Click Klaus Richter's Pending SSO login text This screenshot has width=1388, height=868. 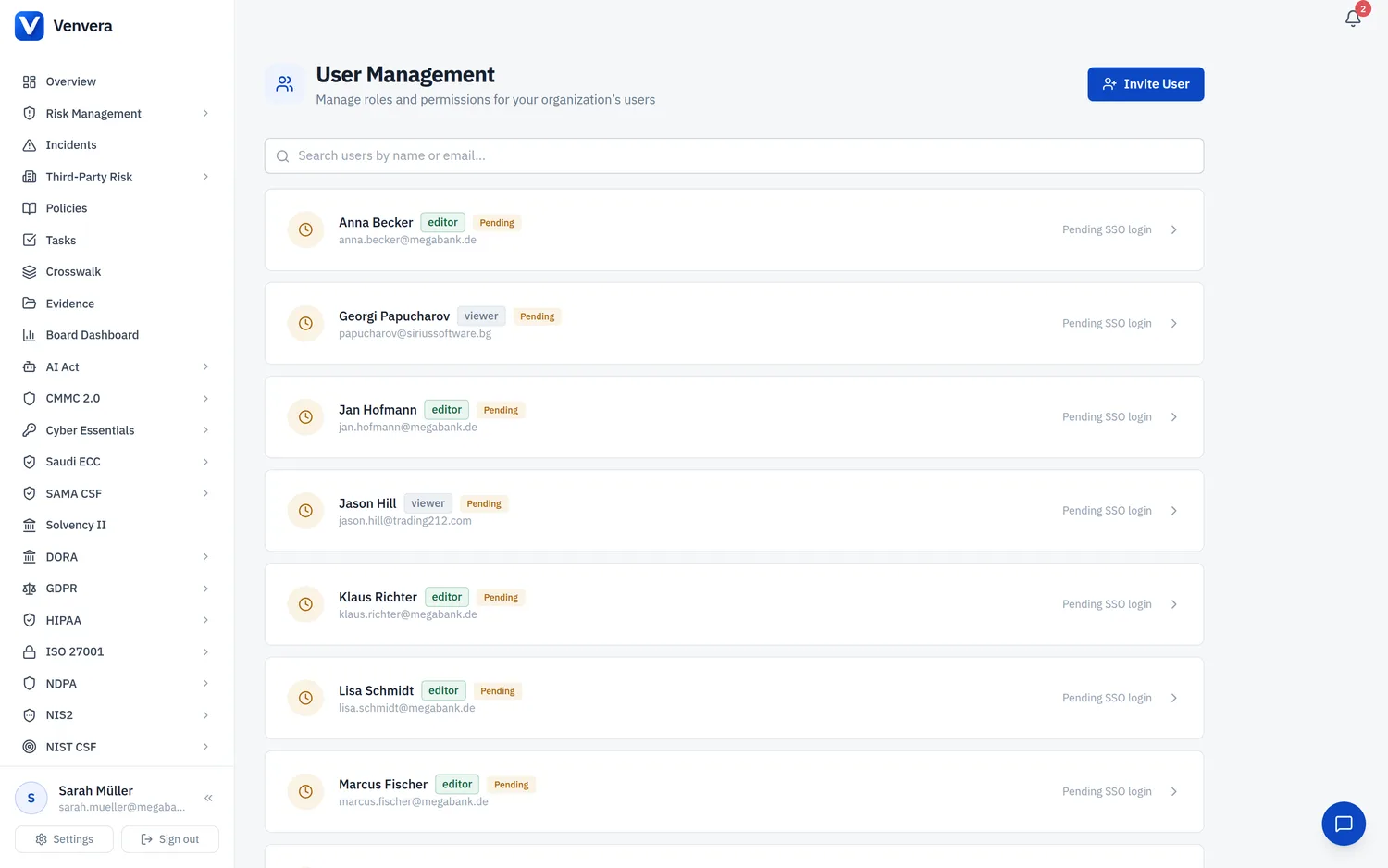click(x=1107, y=604)
